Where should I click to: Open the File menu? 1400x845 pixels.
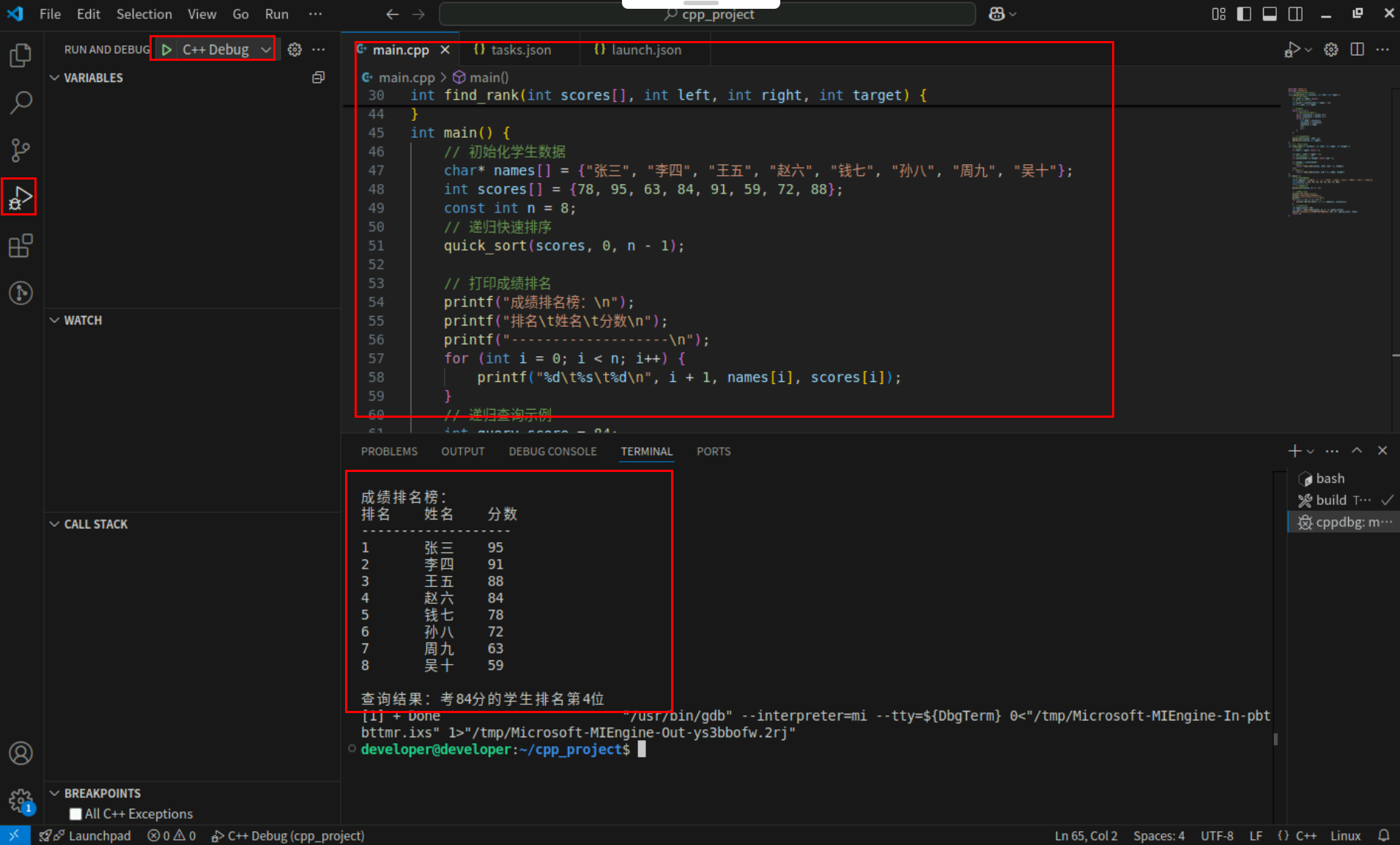(50, 14)
